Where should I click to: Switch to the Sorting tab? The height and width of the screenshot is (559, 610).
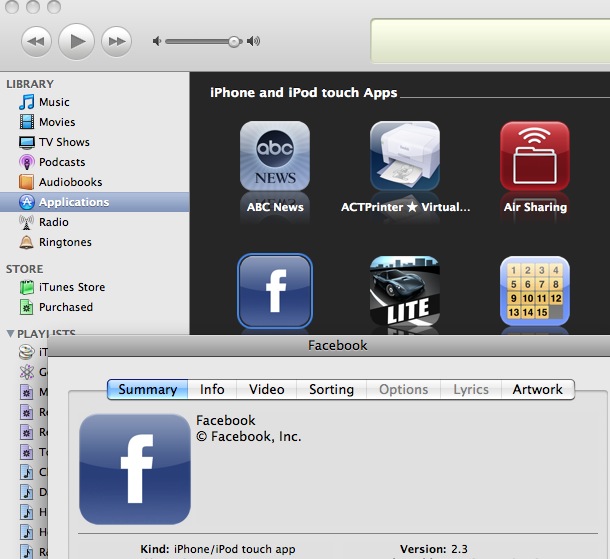[331, 389]
